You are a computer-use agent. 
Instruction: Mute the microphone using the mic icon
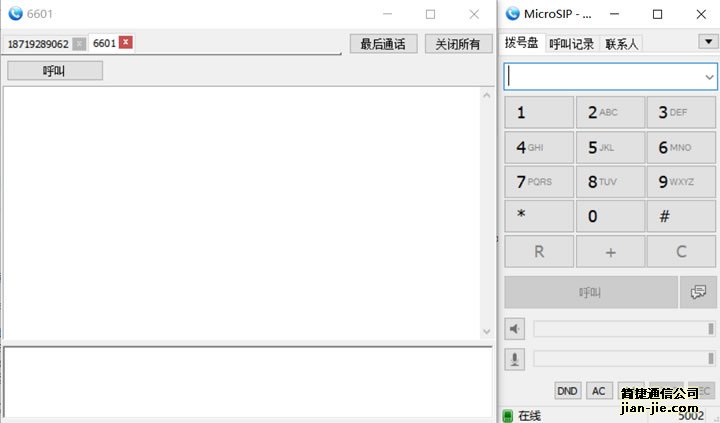[x=515, y=359]
